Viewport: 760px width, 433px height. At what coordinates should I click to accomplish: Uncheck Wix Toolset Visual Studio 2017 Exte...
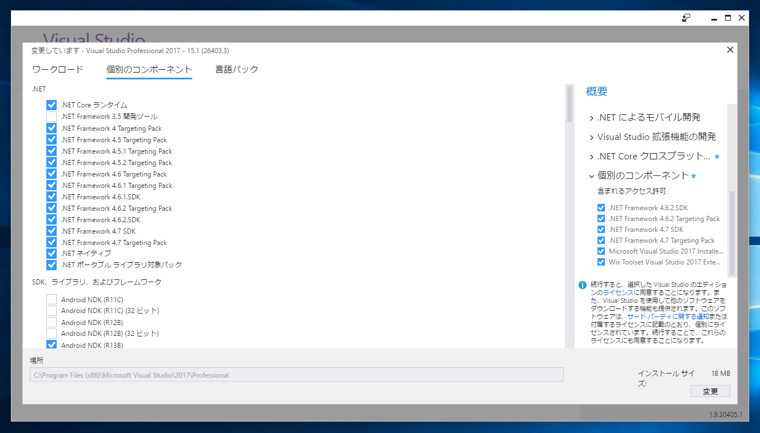click(x=601, y=262)
